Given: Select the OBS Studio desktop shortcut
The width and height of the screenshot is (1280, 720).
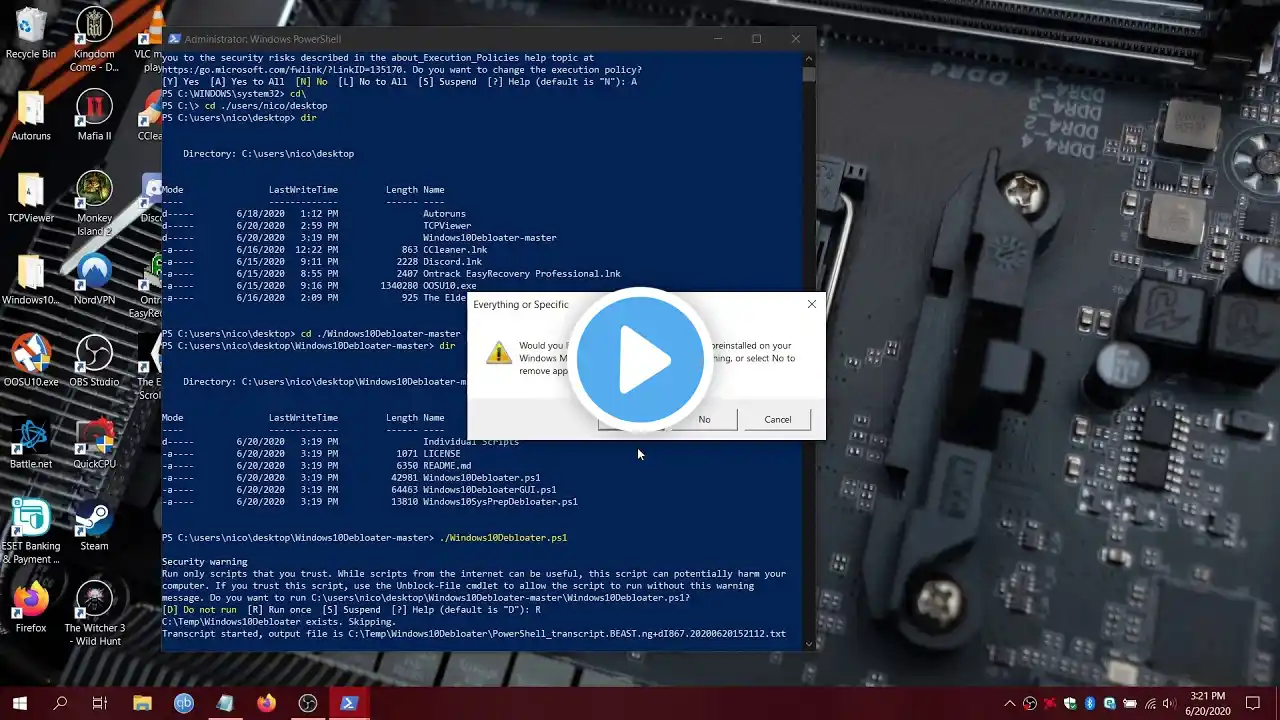Looking at the screenshot, I should 94,361.
